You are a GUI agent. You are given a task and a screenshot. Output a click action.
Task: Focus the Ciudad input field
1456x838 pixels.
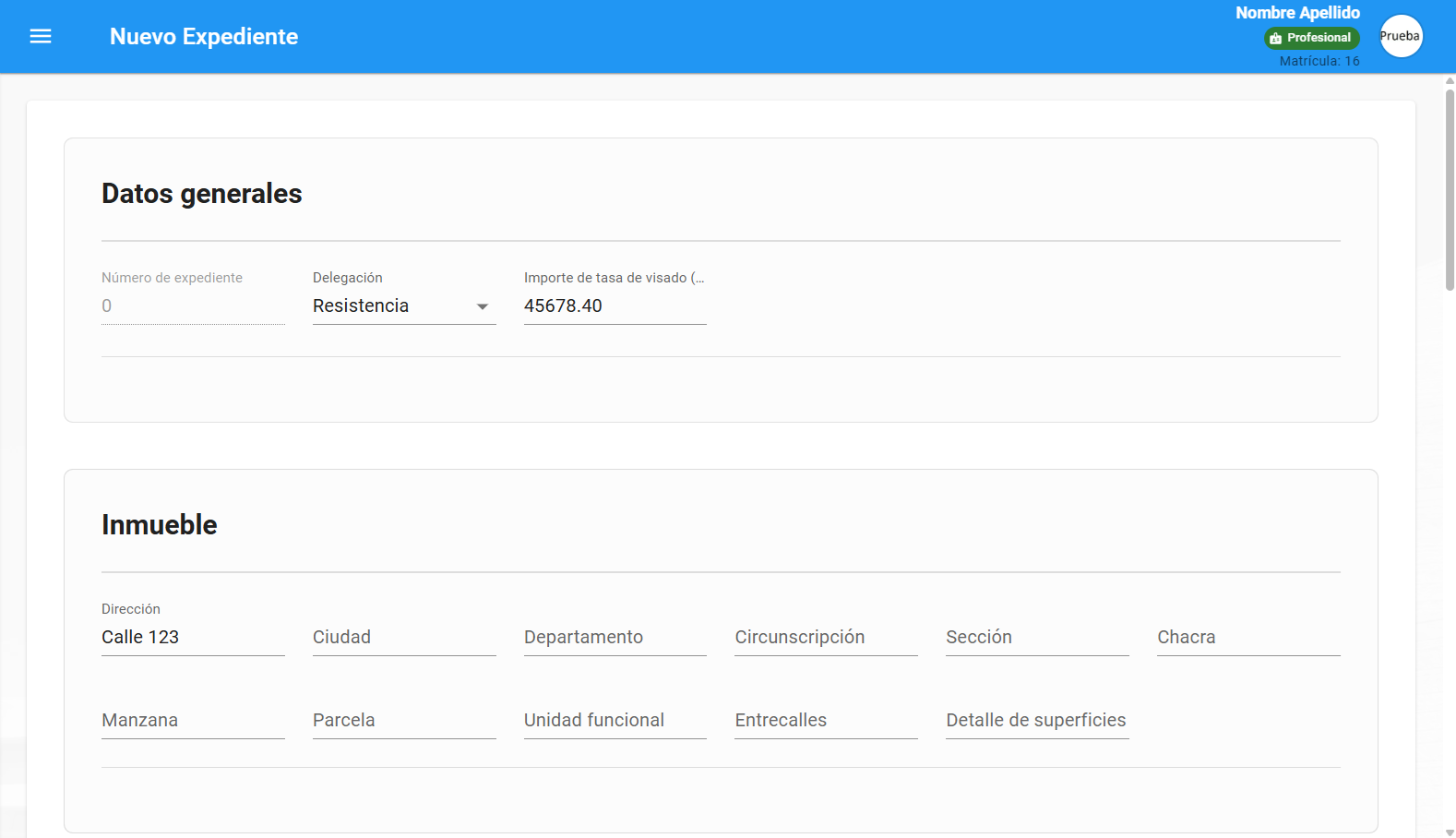403,638
